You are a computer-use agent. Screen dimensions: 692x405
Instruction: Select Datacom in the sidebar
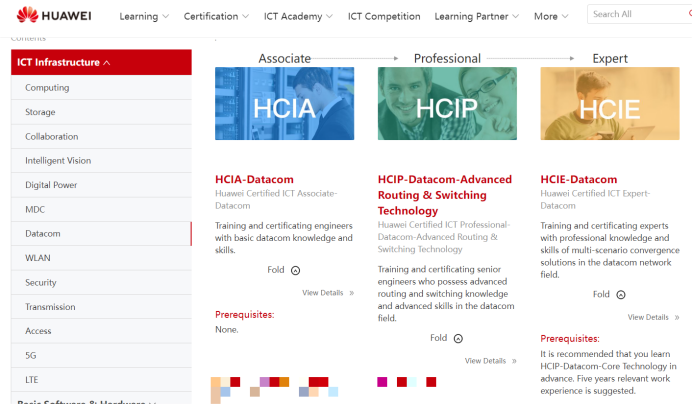click(101, 233)
